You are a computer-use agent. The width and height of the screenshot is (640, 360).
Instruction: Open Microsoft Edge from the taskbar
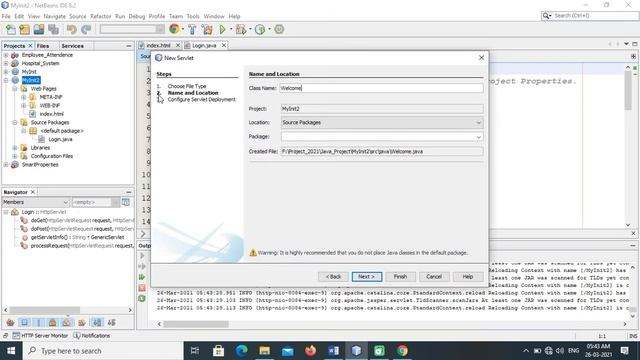(242, 351)
